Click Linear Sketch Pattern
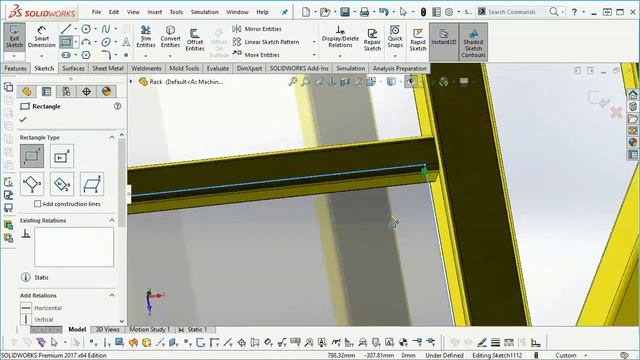 click(x=266, y=42)
